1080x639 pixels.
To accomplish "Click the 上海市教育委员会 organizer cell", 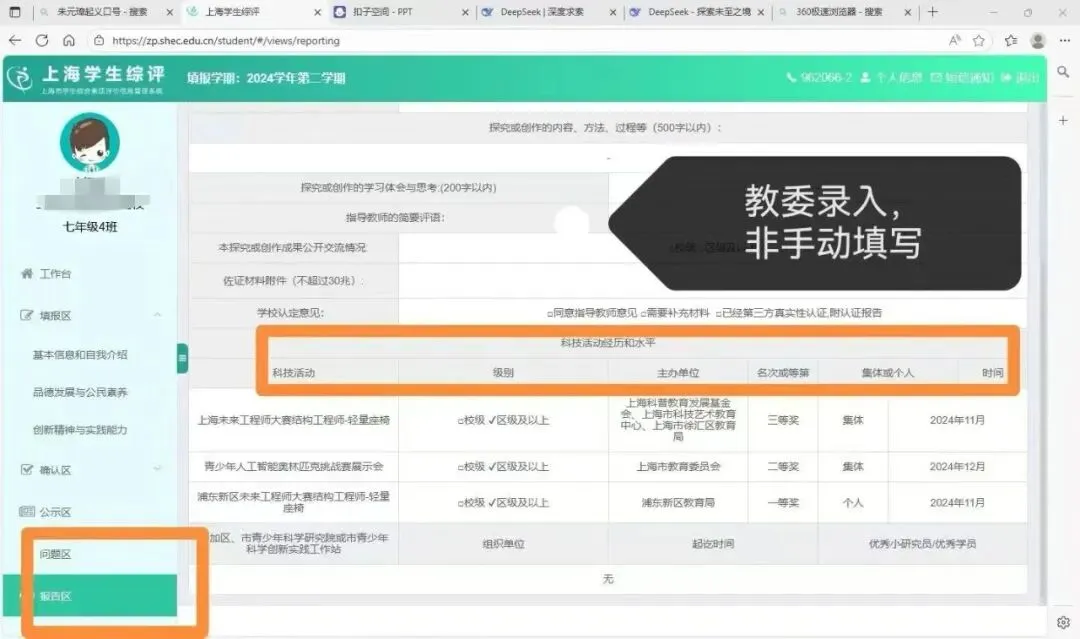I will click(x=678, y=466).
